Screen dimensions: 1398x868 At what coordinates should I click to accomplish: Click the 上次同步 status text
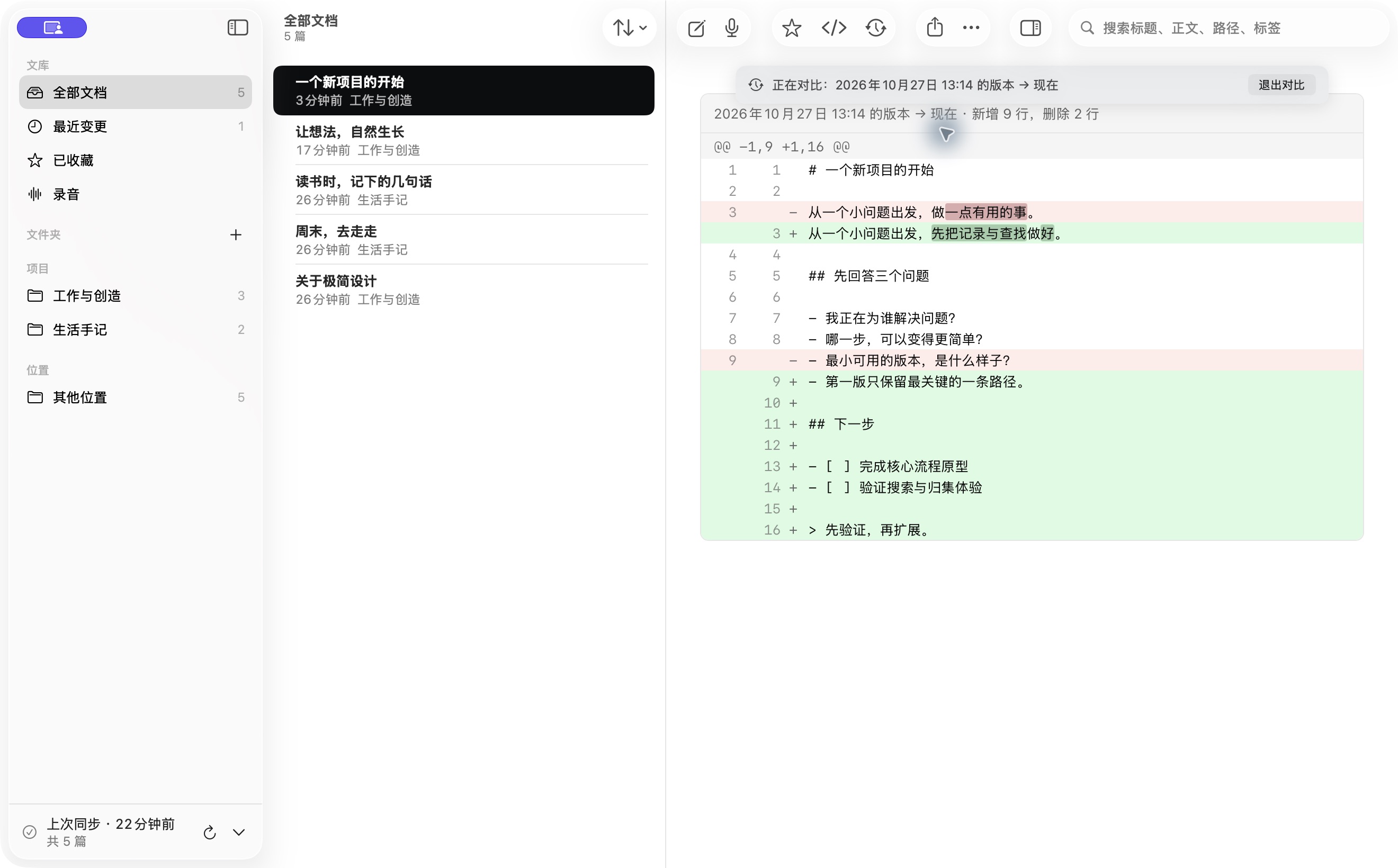click(x=110, y=824)
